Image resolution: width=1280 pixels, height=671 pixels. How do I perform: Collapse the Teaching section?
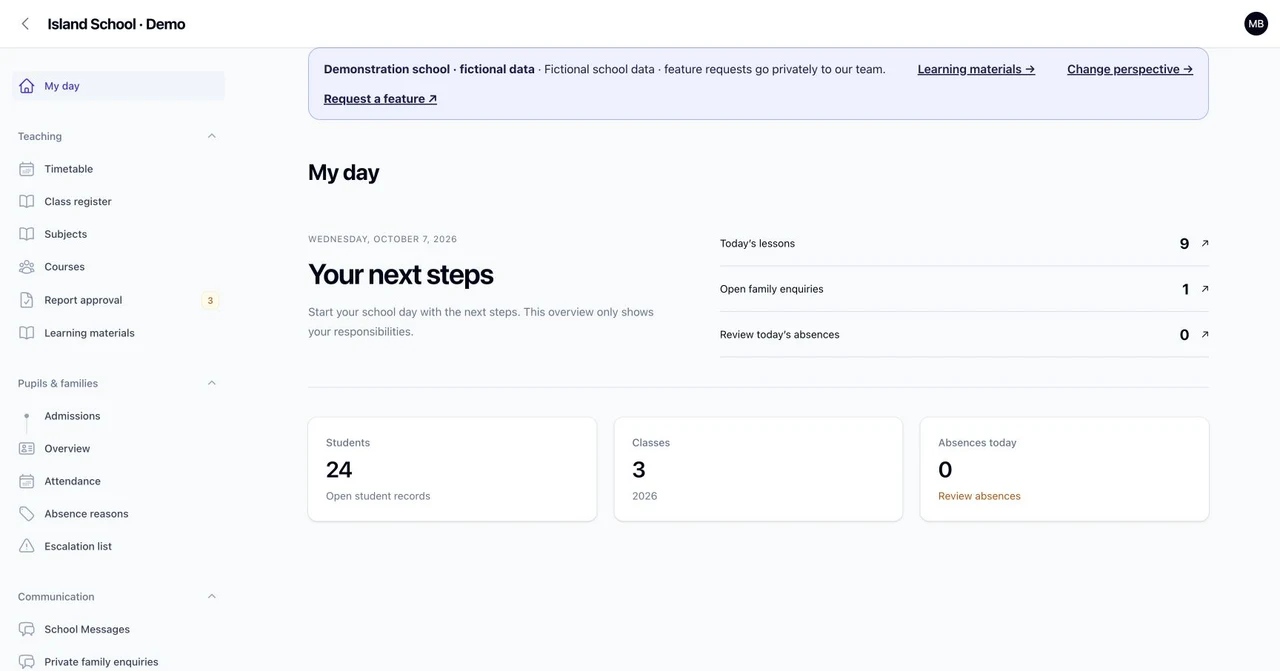[x=211, y=136]
